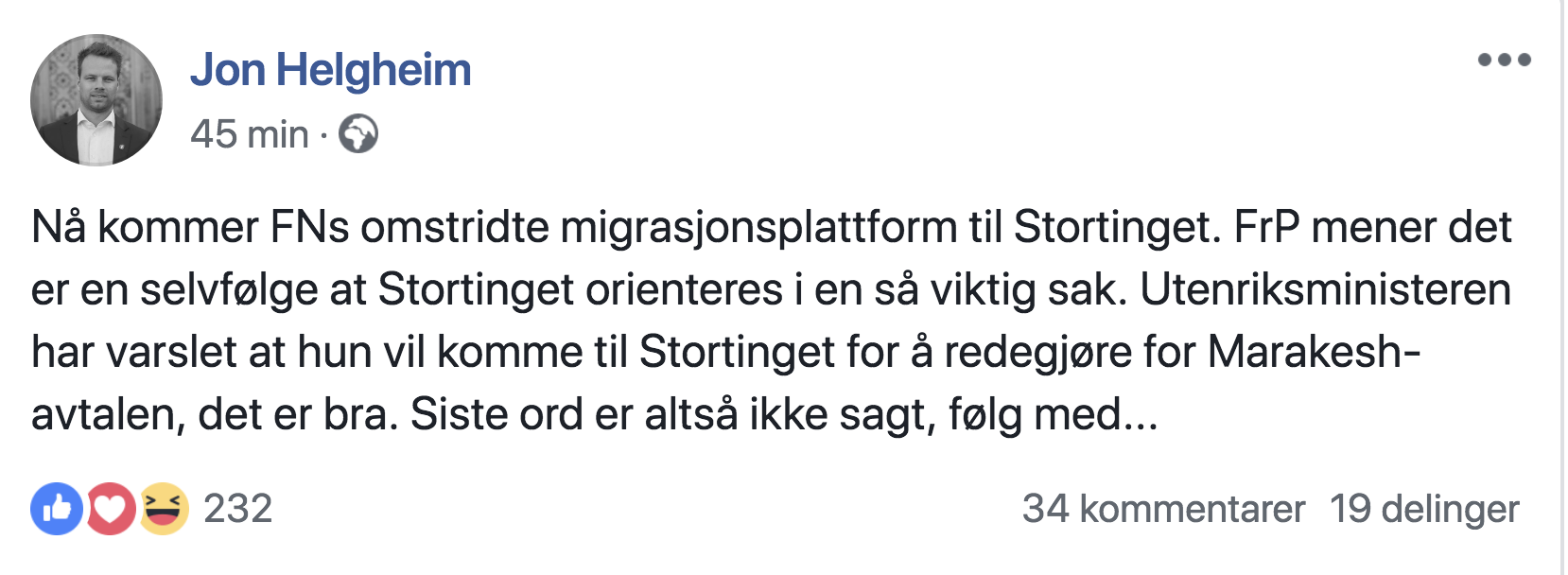Click the word "selvfølge" in the post

[x=229, y=290]
